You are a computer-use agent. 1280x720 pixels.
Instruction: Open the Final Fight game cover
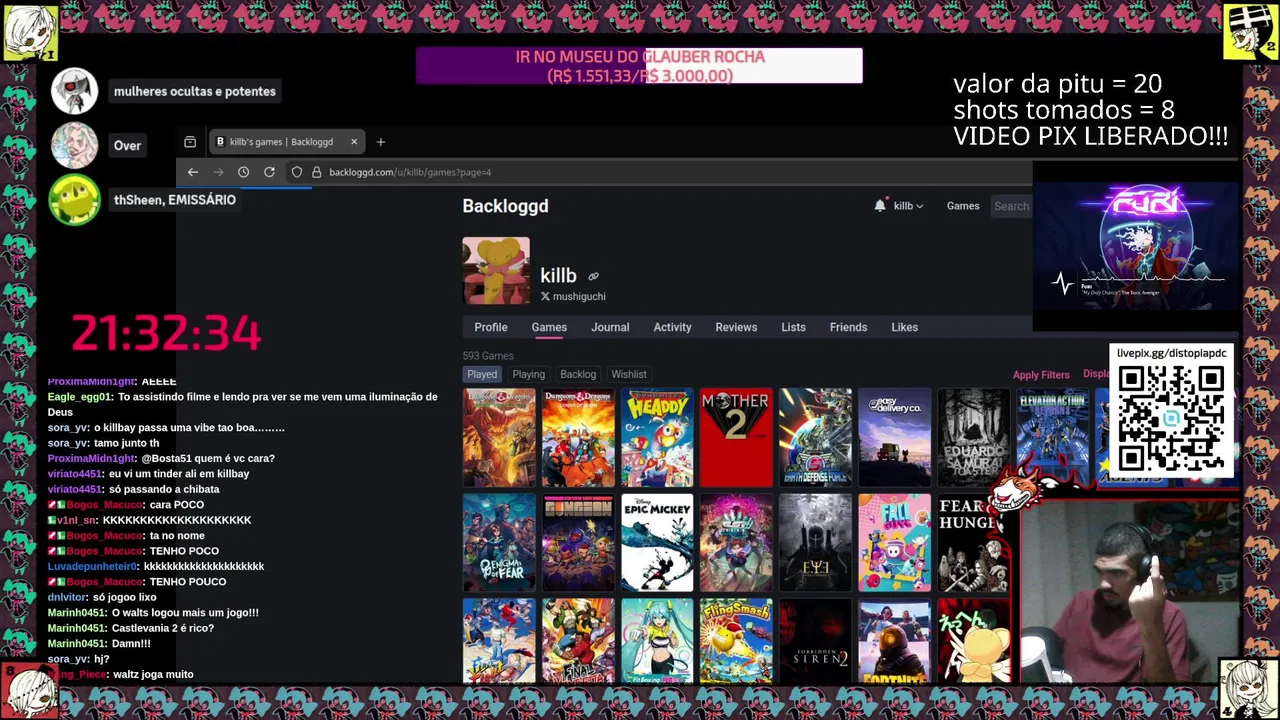pos(499,641)
